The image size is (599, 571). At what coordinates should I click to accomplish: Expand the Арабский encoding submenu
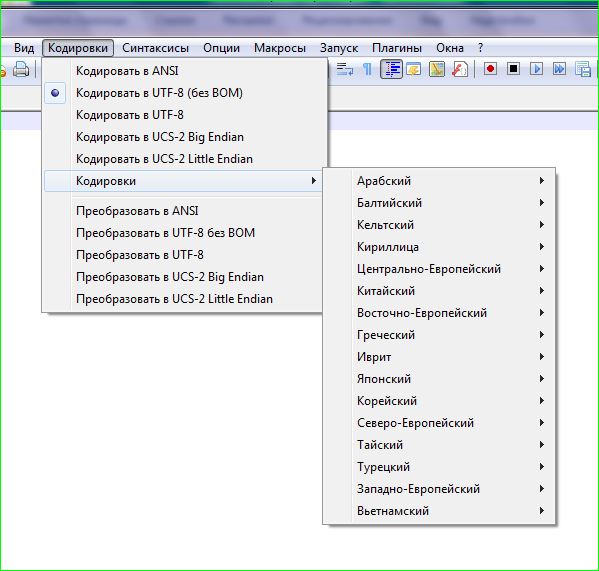439,181
